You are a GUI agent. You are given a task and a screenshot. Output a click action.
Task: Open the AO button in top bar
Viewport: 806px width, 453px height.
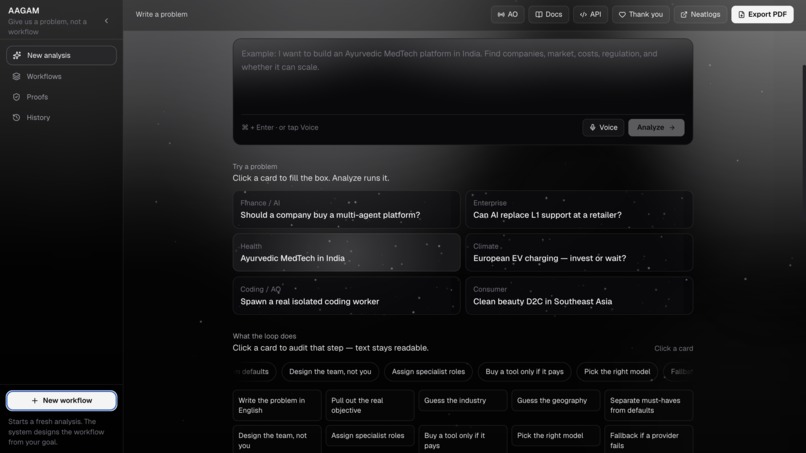[x=507, y=14]
